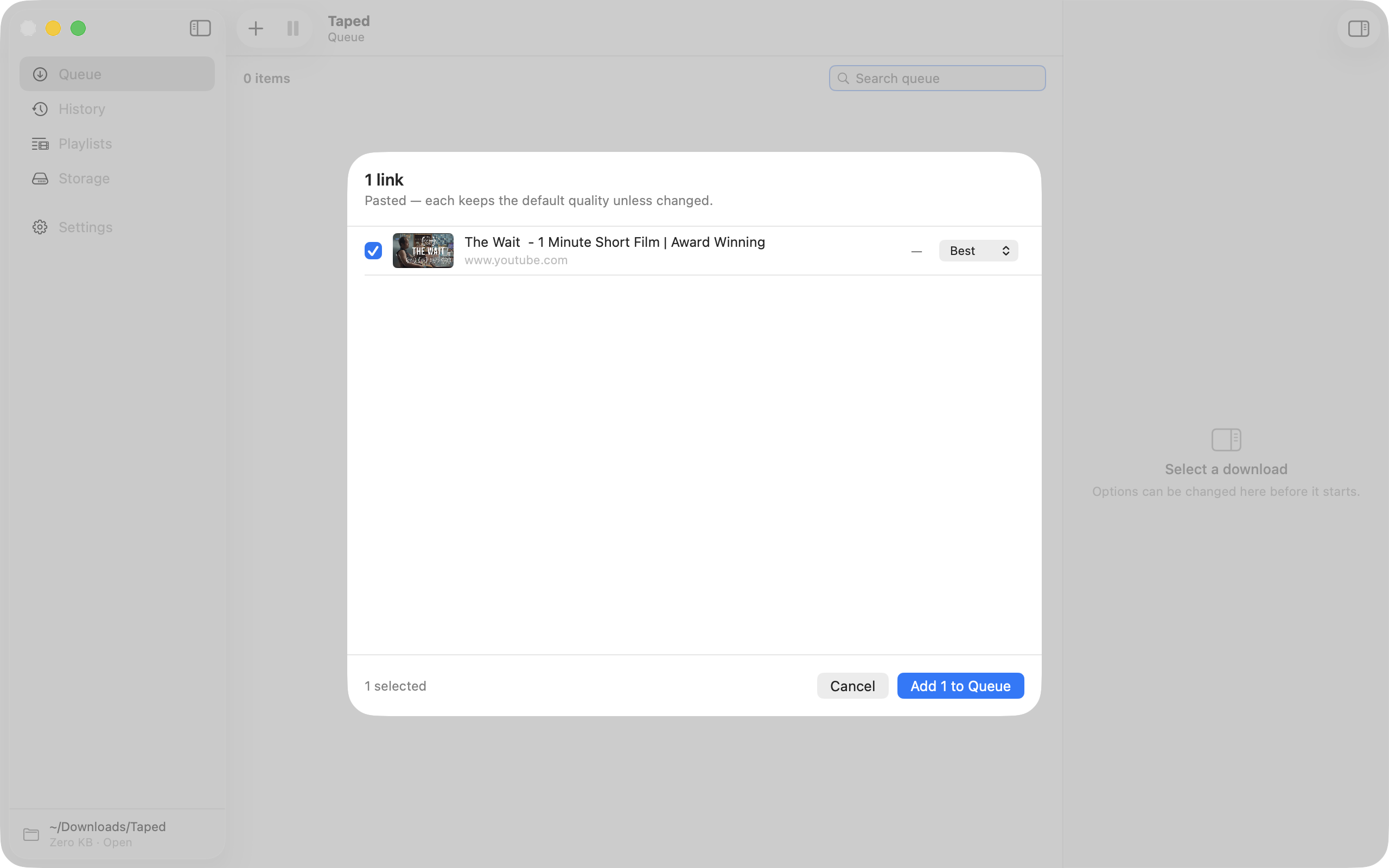This screenshot has height=868, width=1389.
Task: Open the Playlists sidebar section
Action: coord(117,144)
